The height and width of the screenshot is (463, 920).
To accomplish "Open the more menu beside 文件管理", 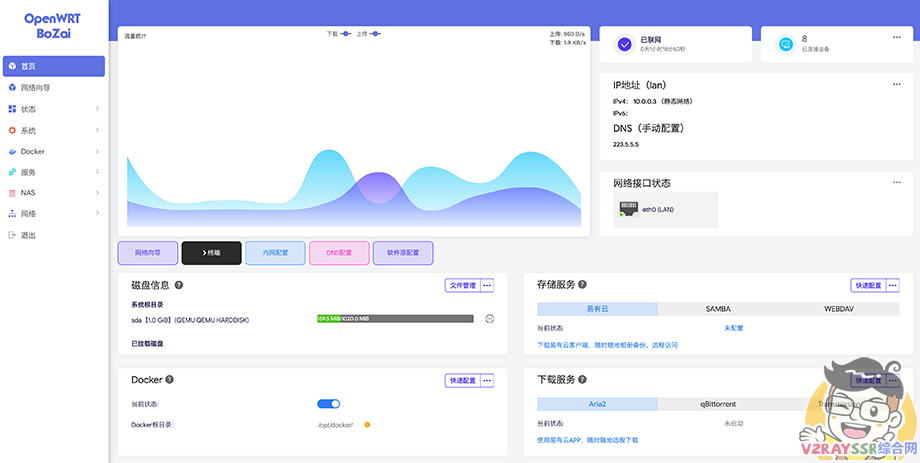I will (x=488, y=286).
